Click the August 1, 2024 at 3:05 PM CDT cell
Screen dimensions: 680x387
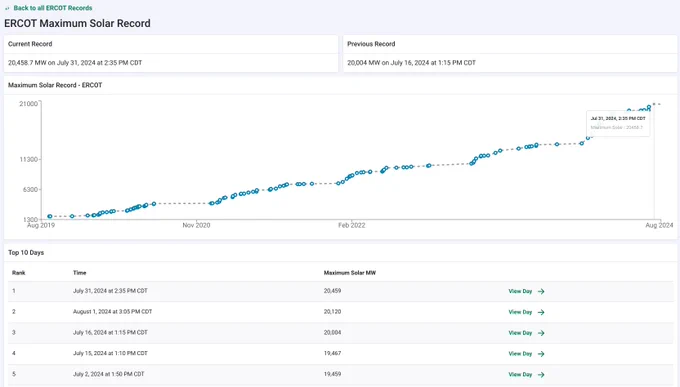coord(112,312)
